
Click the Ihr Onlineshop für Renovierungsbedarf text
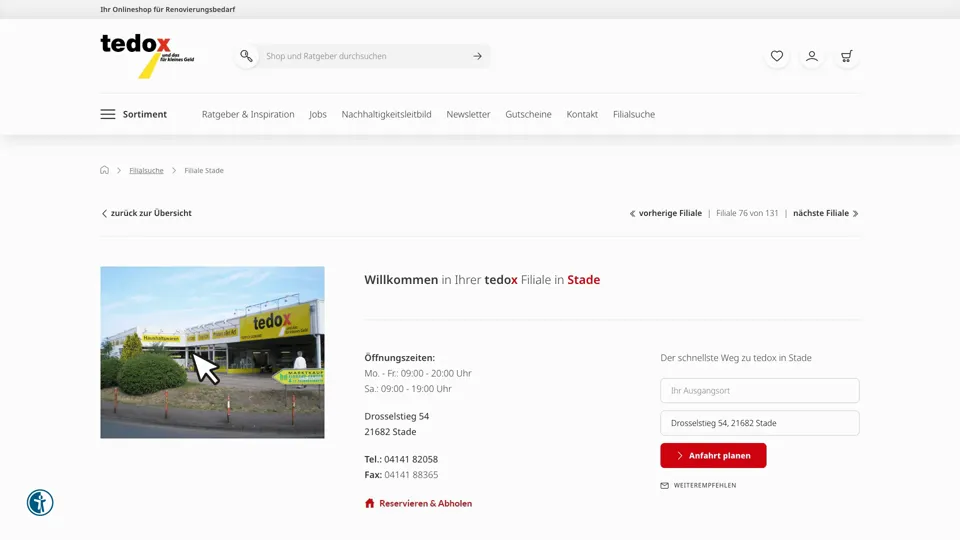tap(168, 9)
